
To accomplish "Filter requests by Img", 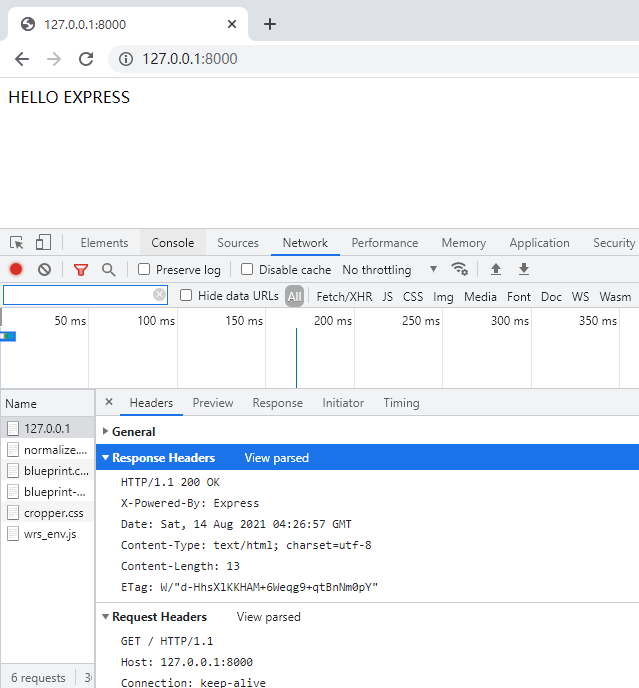I will (443, 297).
